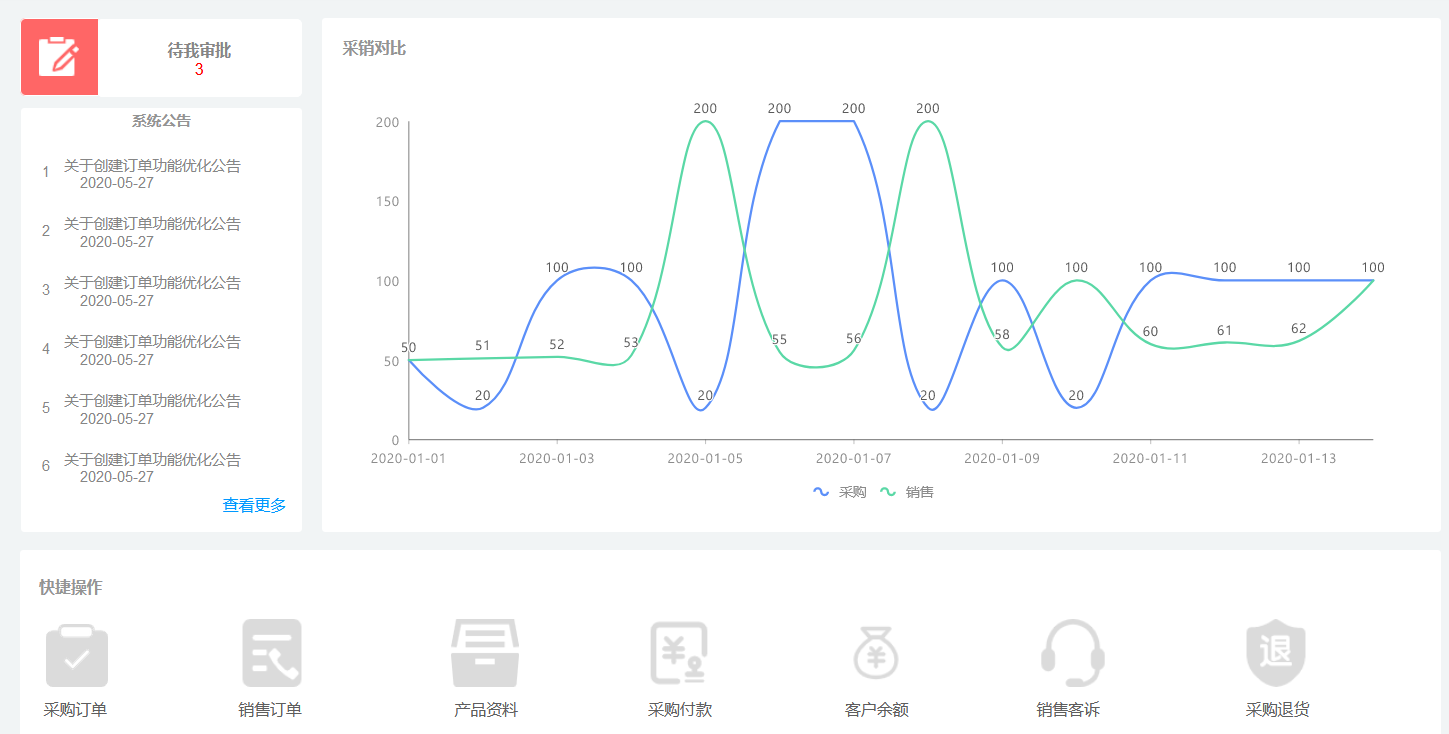This screenshot has height=734, width=1449.
Task: Click the data label 56 on chart
Action: coord(853,338)
